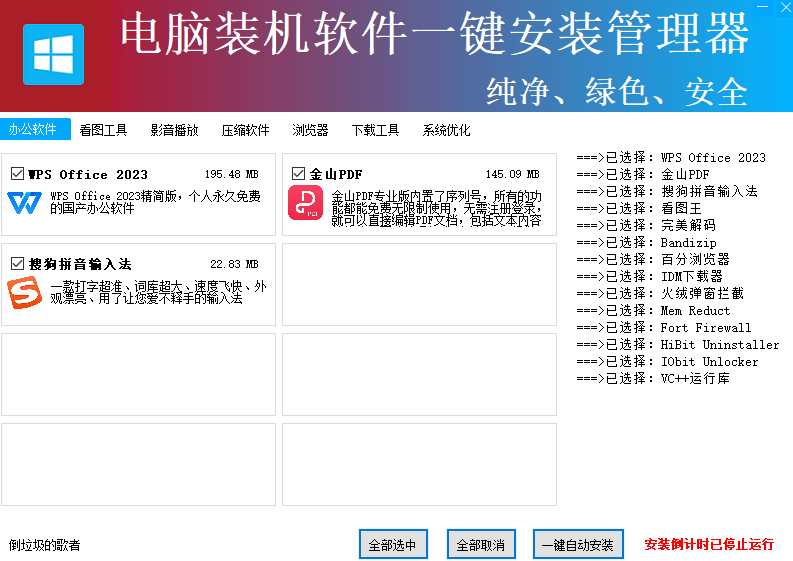Switch to the 影音播放 tab
Screen dimensions: 793x561
pyautogui.click(x=174, y=130)
